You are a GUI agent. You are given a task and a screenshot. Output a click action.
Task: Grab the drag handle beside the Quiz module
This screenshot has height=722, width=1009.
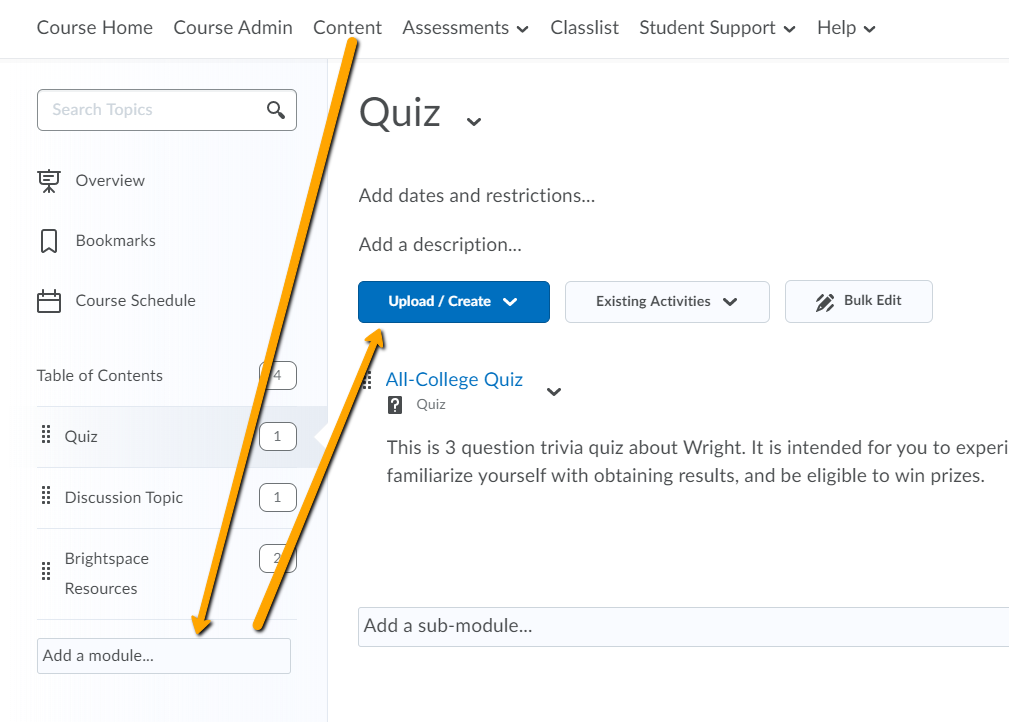45,436
